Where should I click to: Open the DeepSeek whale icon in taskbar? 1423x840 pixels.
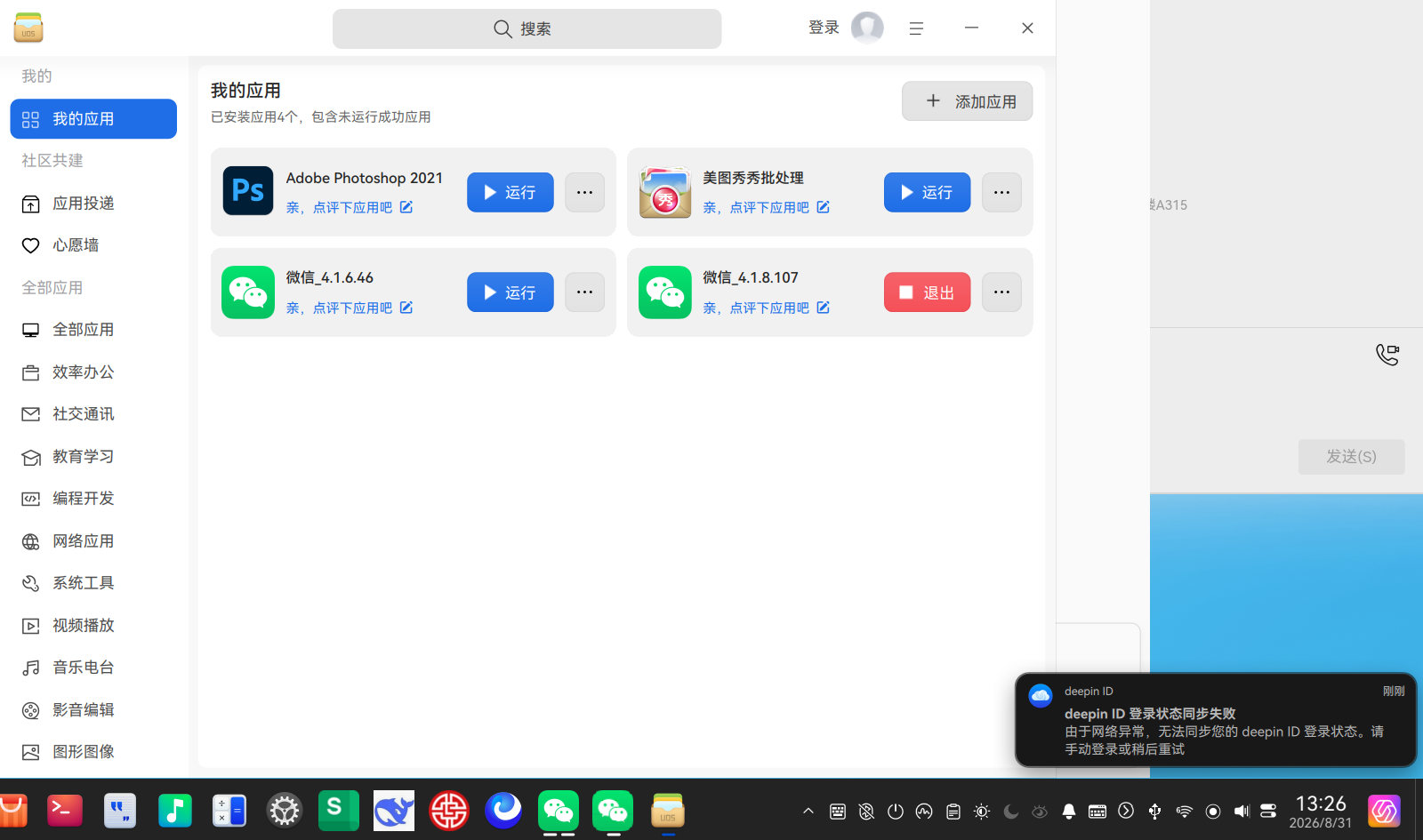click(x=394, y=811)
